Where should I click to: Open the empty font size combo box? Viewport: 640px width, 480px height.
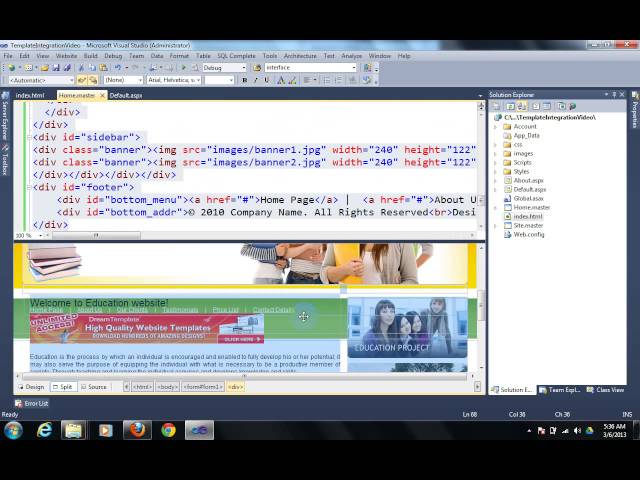220,80
